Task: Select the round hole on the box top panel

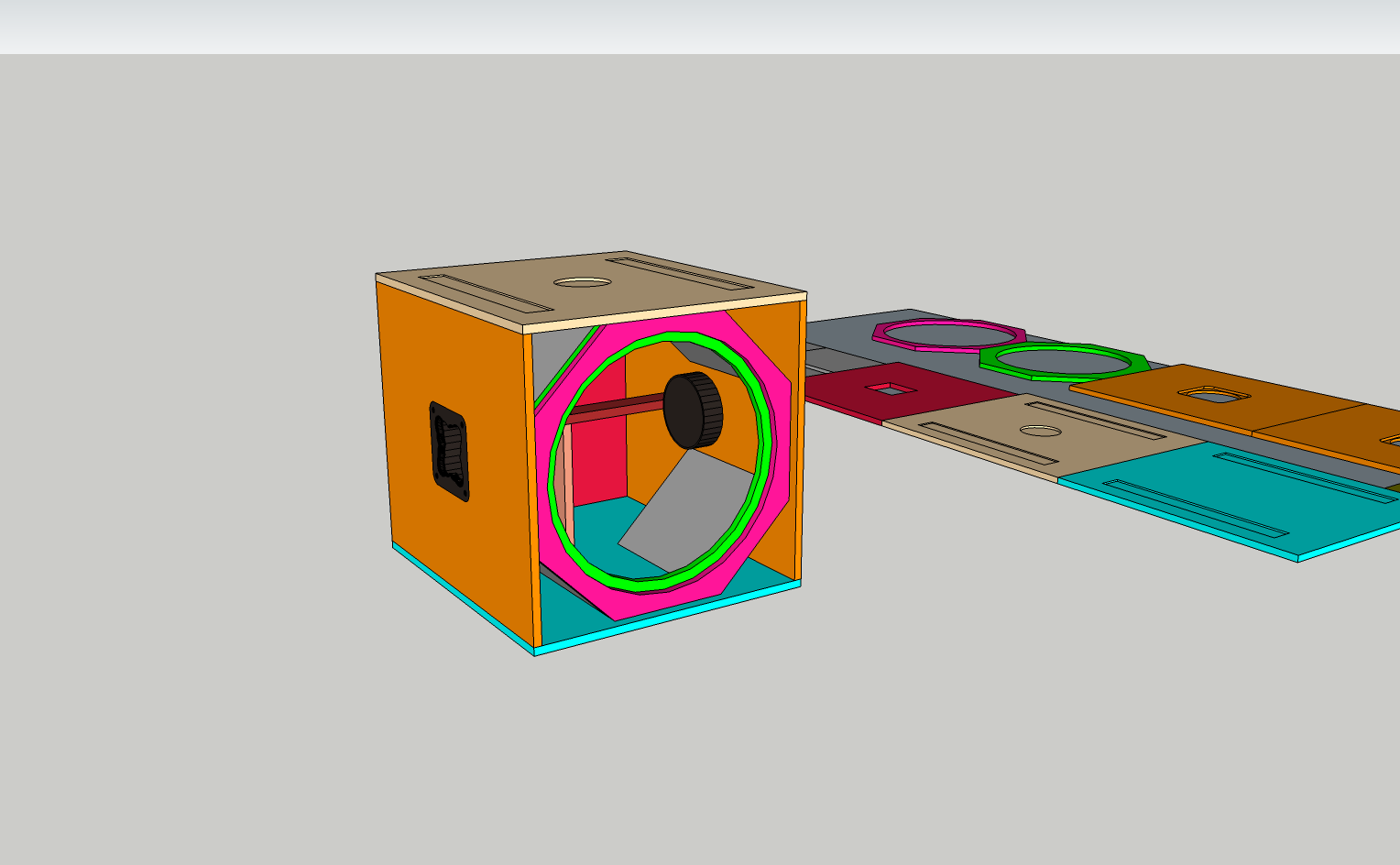Action: pos(582,282)
